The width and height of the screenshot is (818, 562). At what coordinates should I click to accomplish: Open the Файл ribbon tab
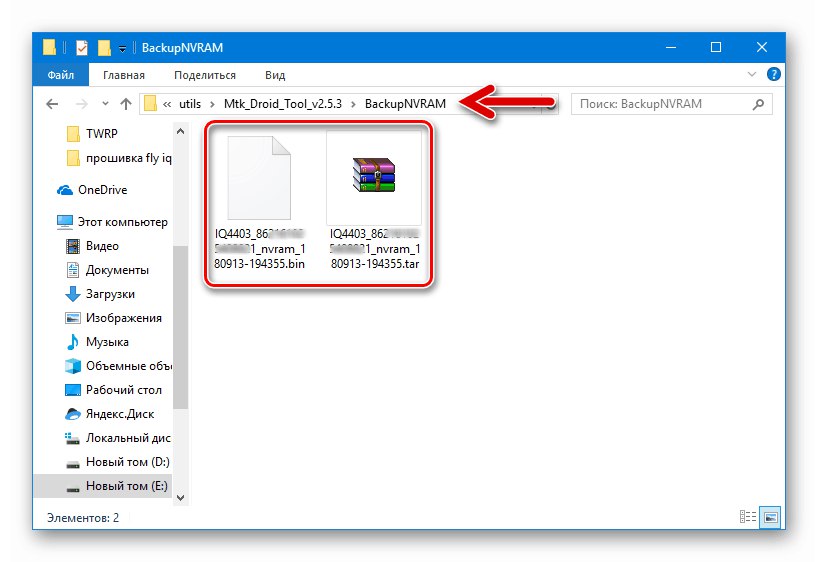tap(61, 75)
